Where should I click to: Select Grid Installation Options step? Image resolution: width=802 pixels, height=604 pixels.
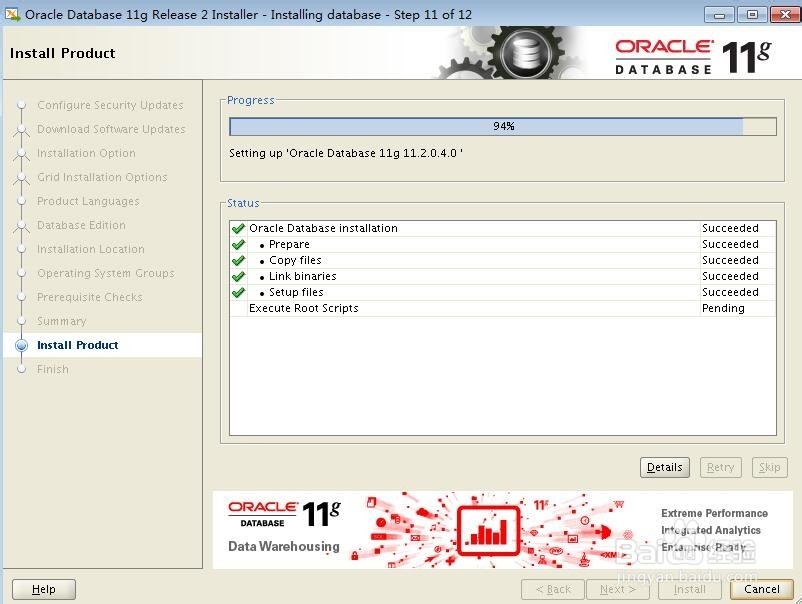[102, 177]
